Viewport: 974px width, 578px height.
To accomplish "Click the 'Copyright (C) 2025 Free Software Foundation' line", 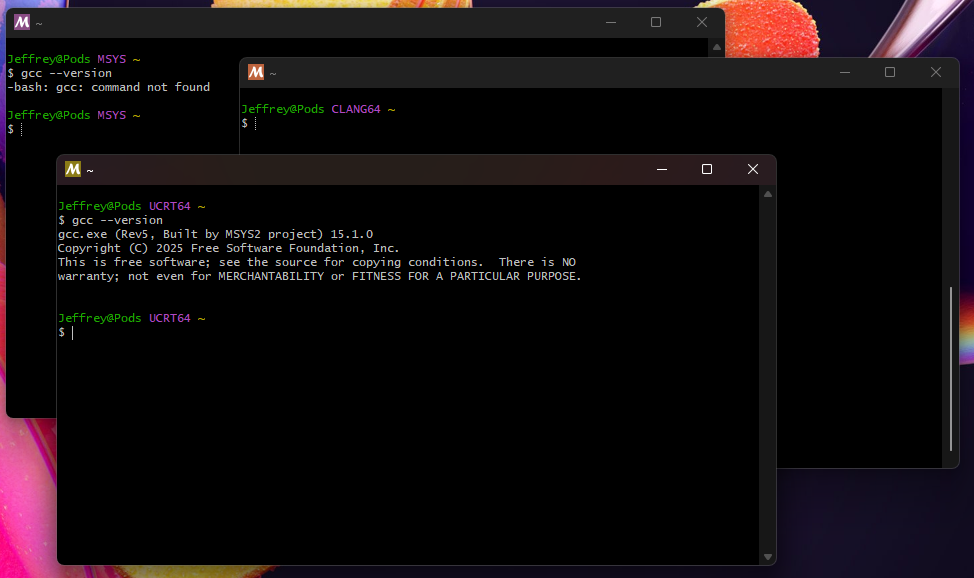I will click(229, 248).
